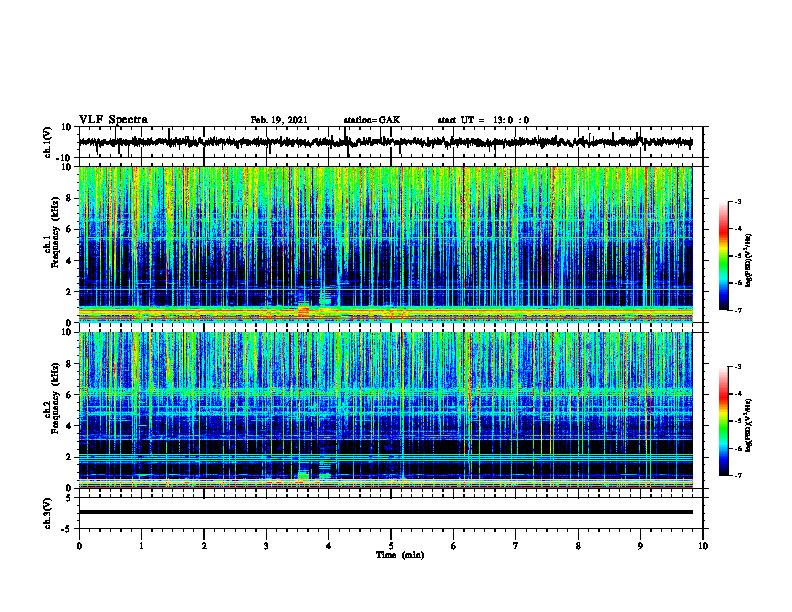792x612 pixels.
Task: Click the '4' tick on the time axis
Action: pos(329,546)
